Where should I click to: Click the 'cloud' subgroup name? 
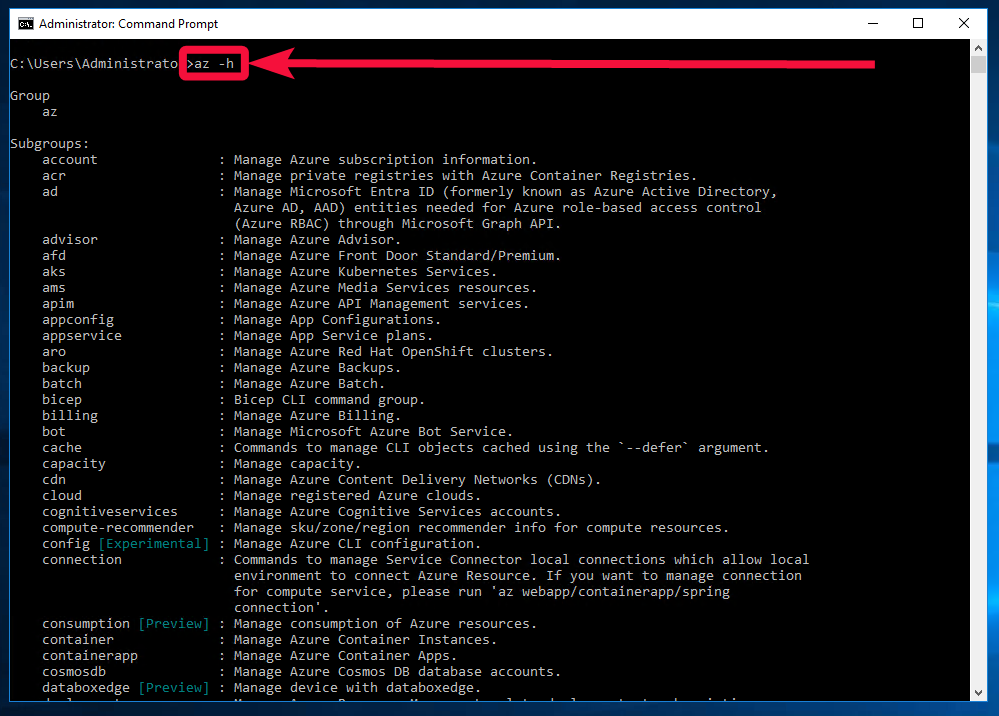click(62, 496)
